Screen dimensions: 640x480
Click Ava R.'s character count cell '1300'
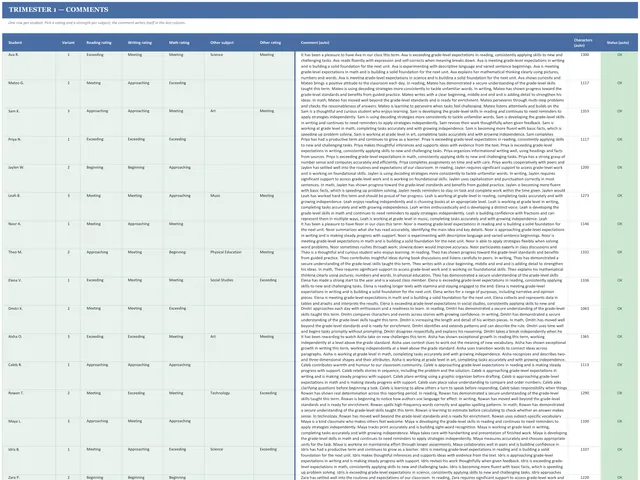[584, 66]
